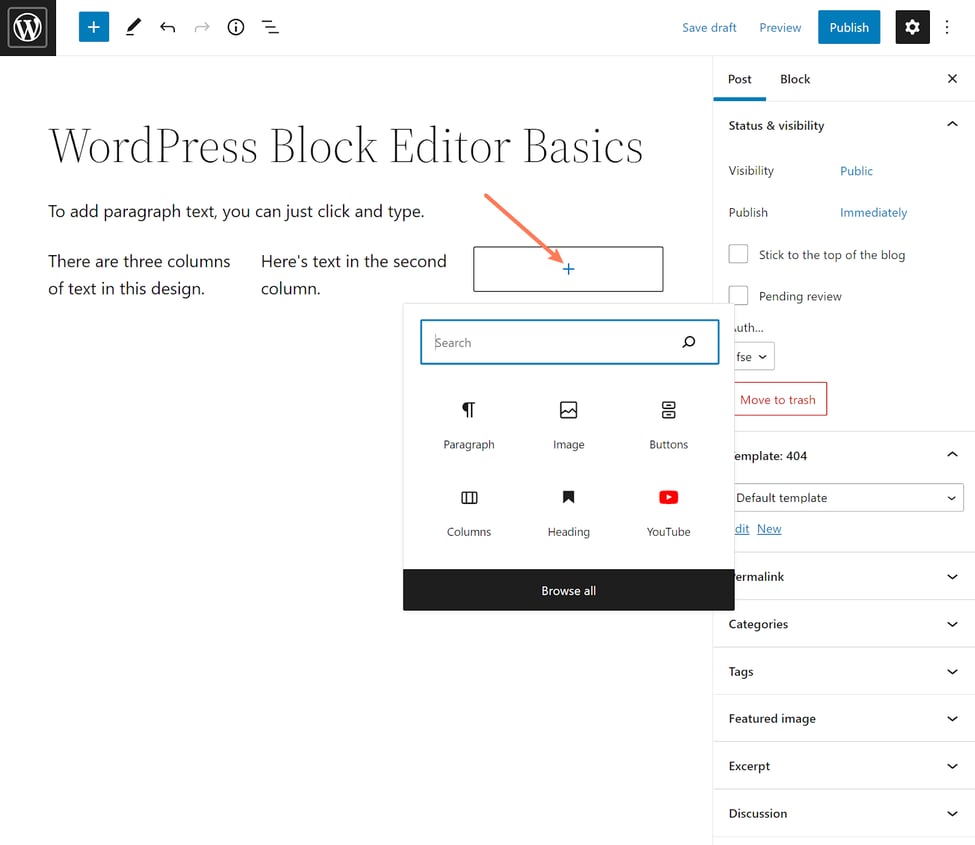Enable Stick to the top of the blog

(x=738, y=254)
